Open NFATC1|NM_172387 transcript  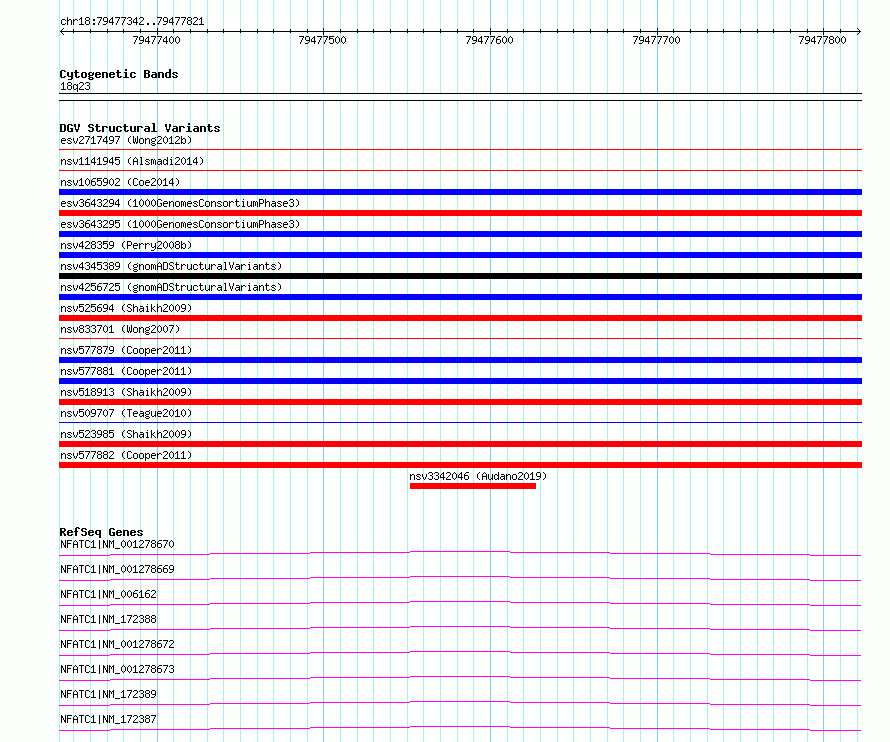click(x=108, y=719)
